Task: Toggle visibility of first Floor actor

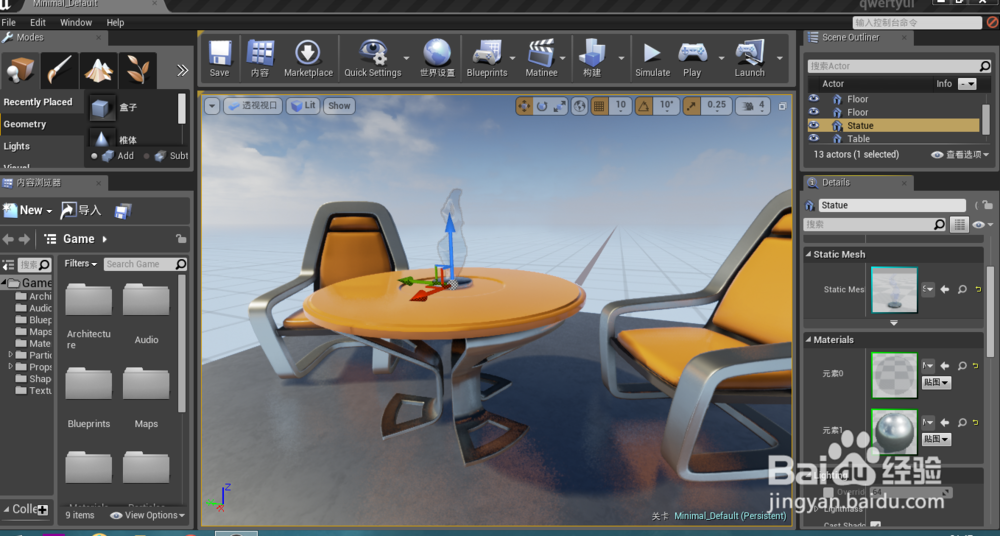Action: pos(814,99)
